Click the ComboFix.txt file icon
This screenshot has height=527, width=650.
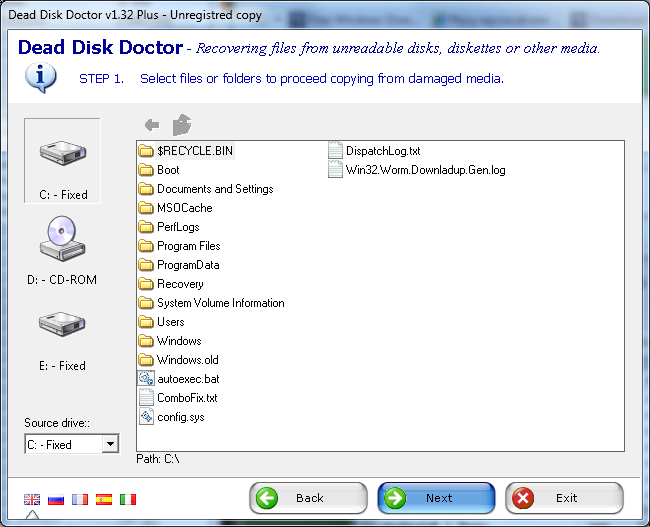pos(146,398)
